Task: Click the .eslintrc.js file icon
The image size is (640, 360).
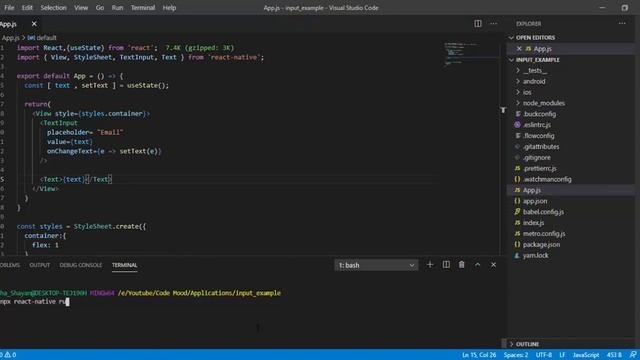Action: [x=518, y=125]
